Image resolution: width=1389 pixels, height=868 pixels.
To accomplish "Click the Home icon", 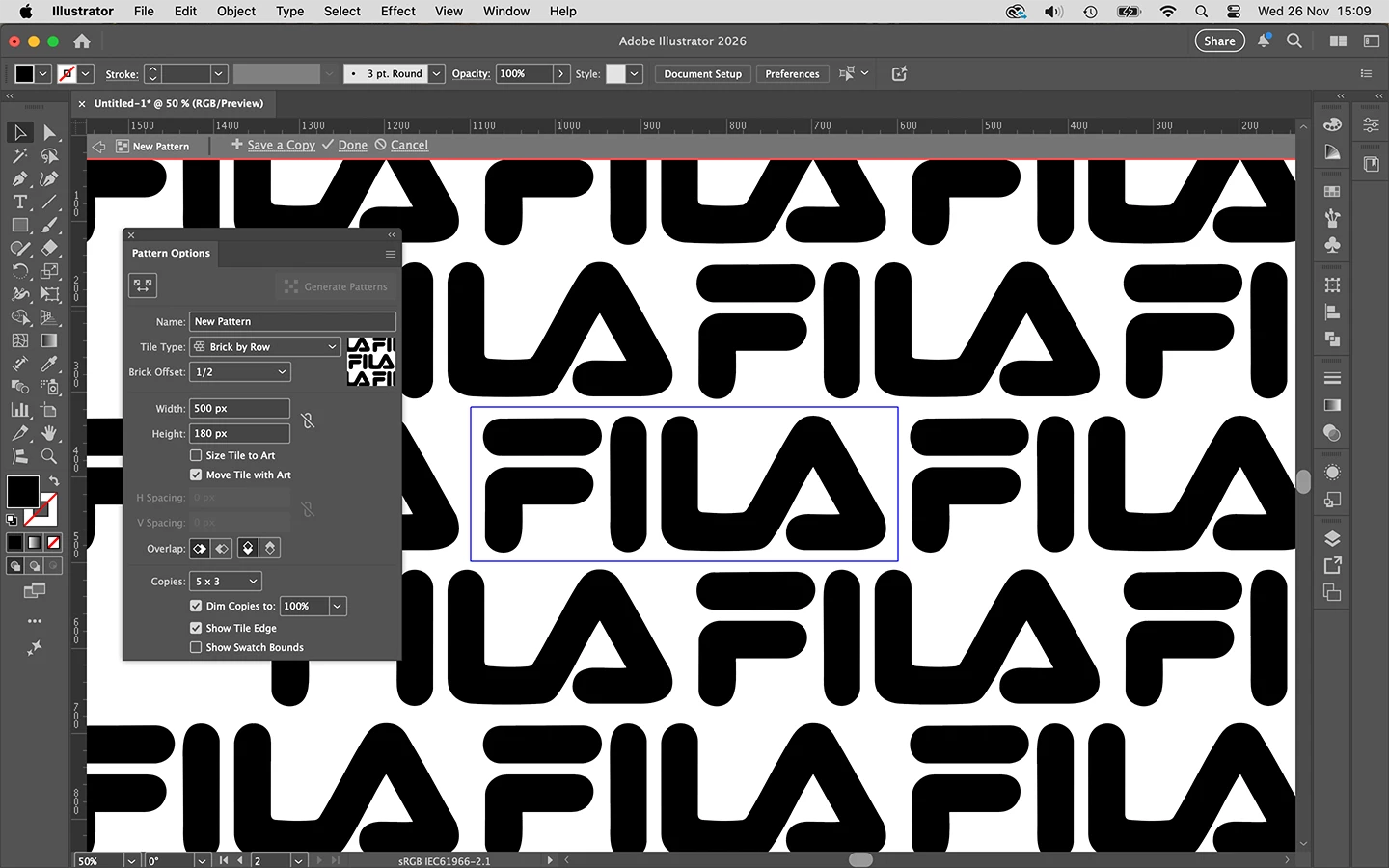I will (82, 41).
